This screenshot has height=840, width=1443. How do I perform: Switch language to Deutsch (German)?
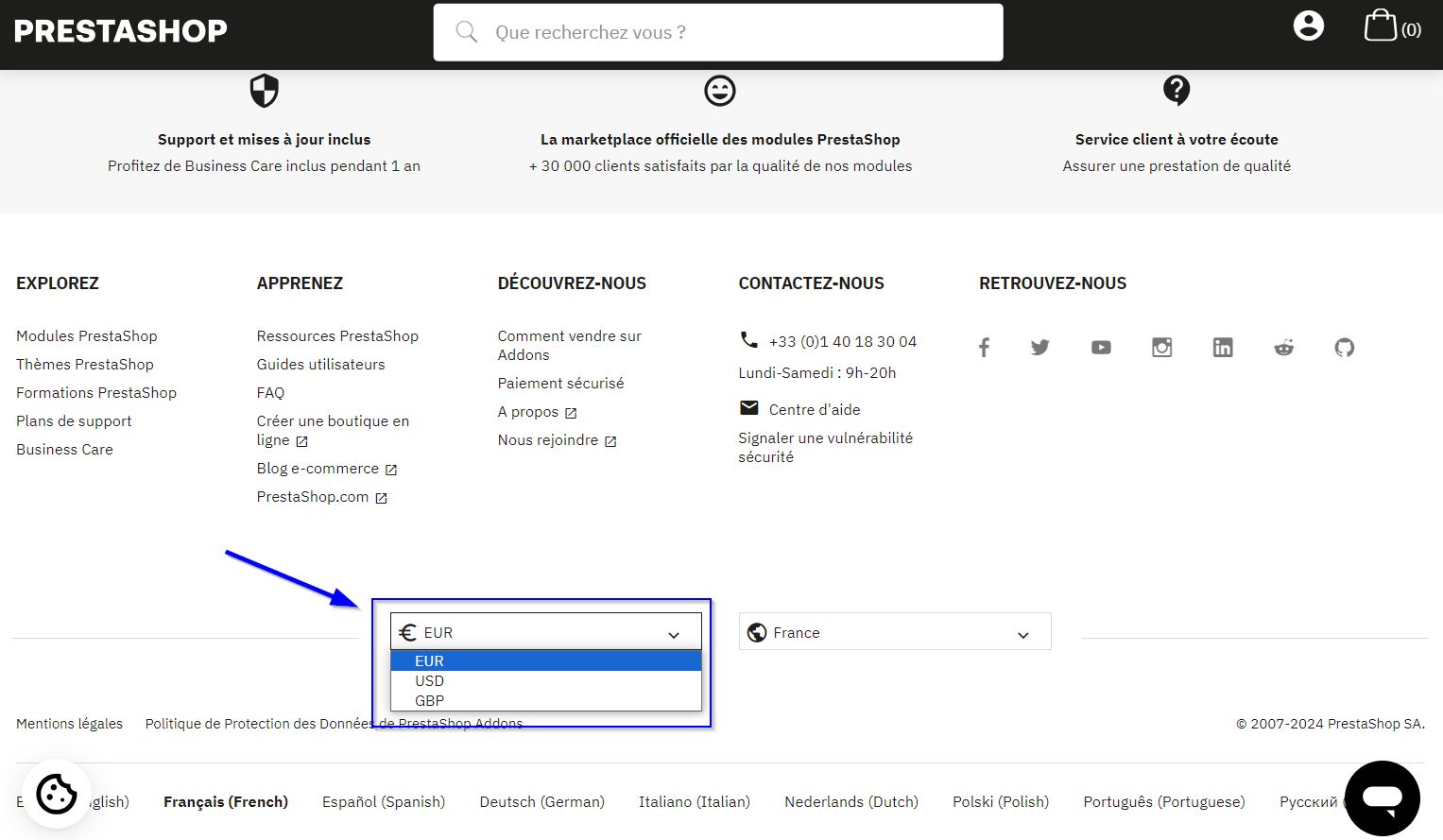(x=541, y=802)
